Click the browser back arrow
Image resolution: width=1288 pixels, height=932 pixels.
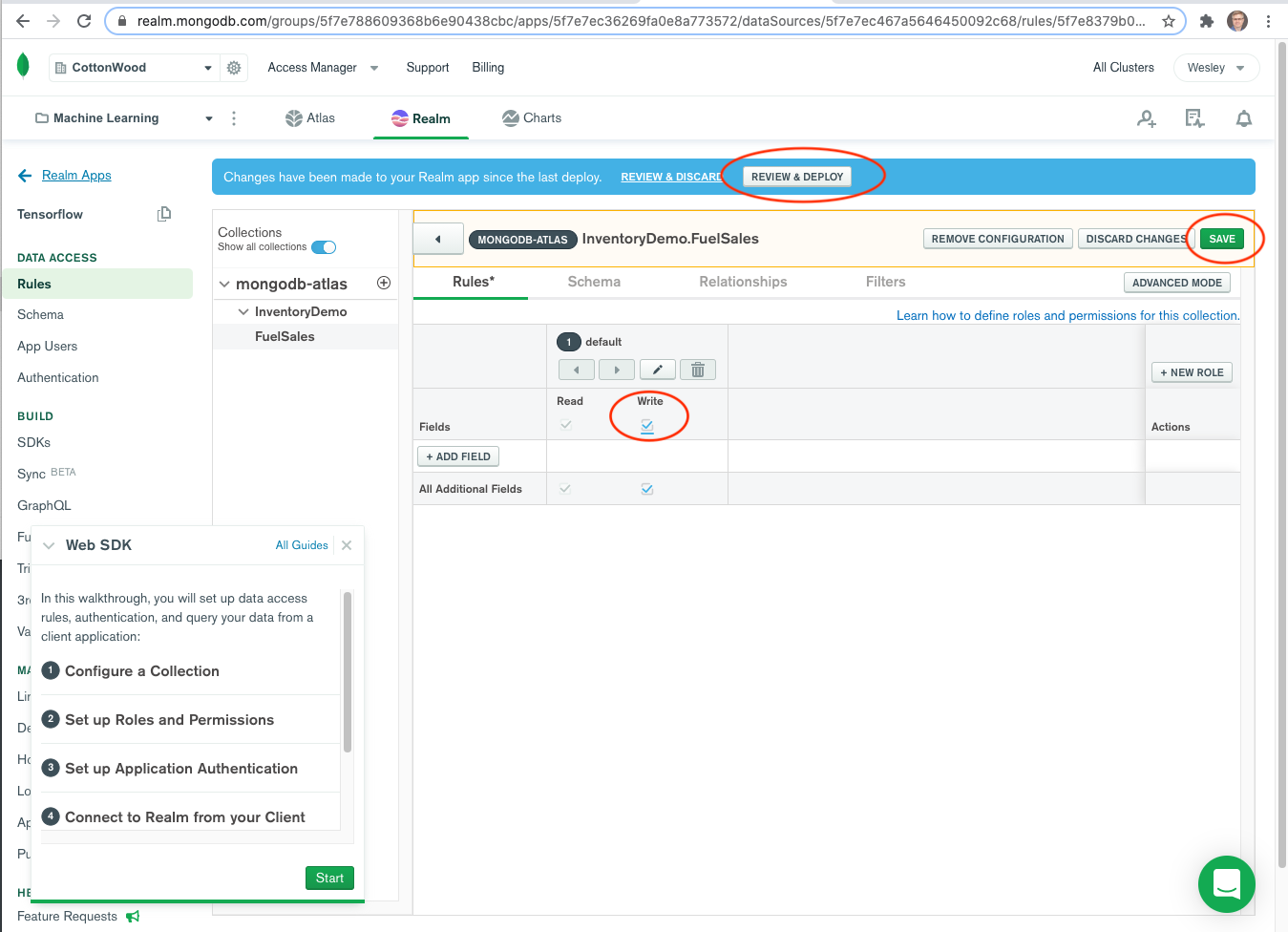tap(23, 20)
